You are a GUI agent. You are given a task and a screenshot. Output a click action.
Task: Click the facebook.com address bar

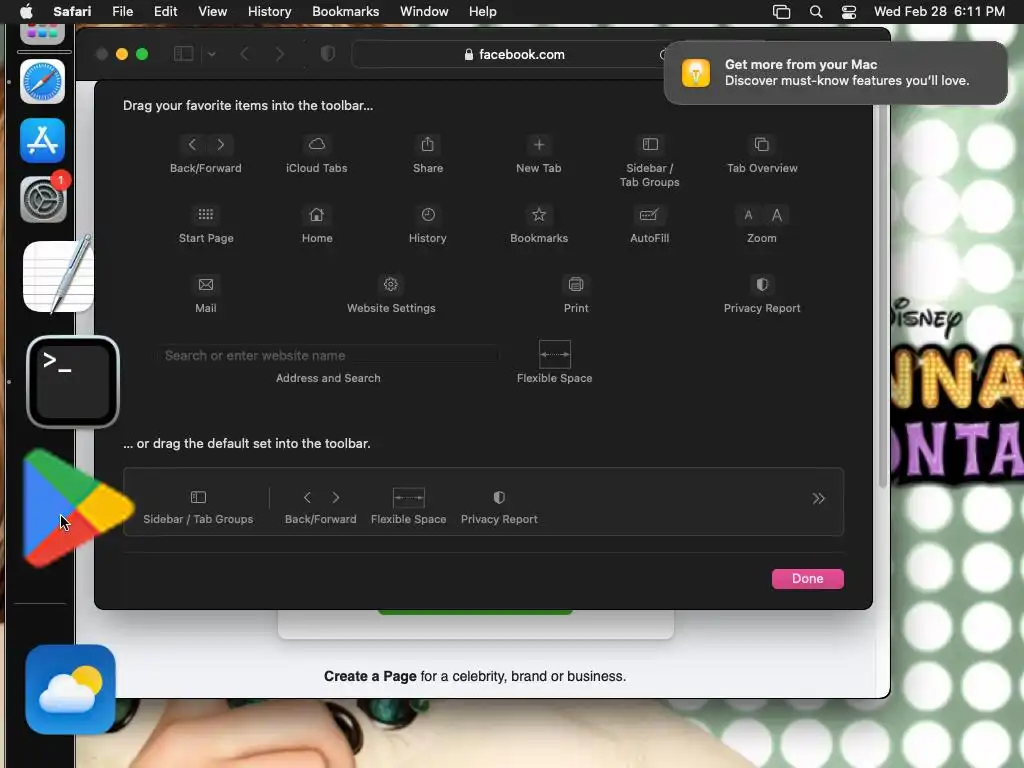514,54
